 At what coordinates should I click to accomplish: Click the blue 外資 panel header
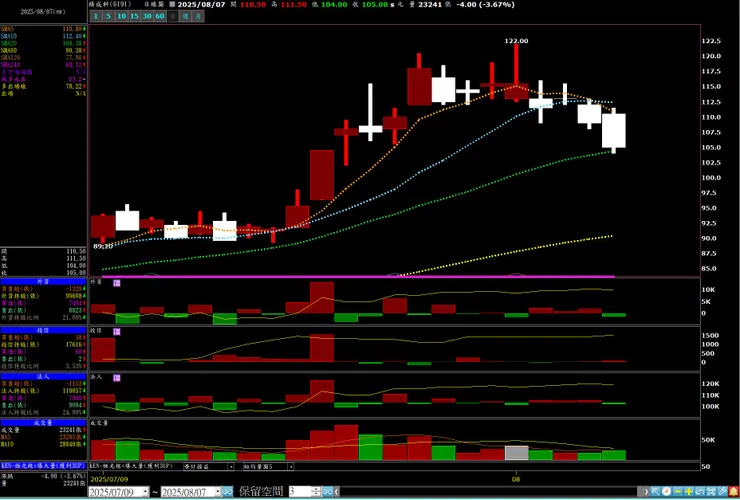(43, 281)
